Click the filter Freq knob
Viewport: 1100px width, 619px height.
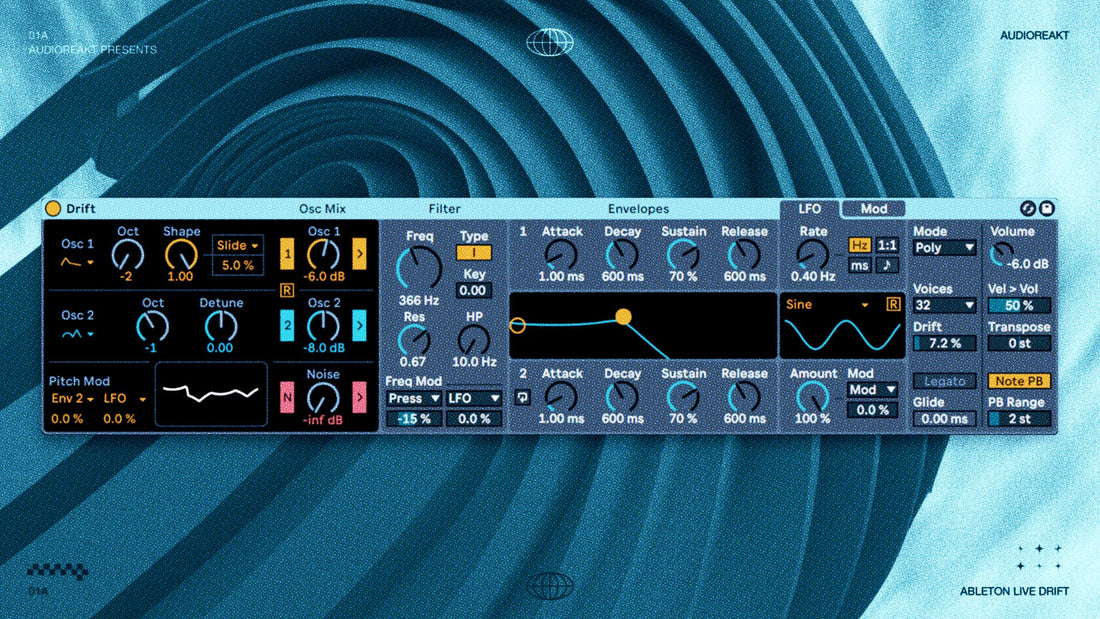coord(419,268)
